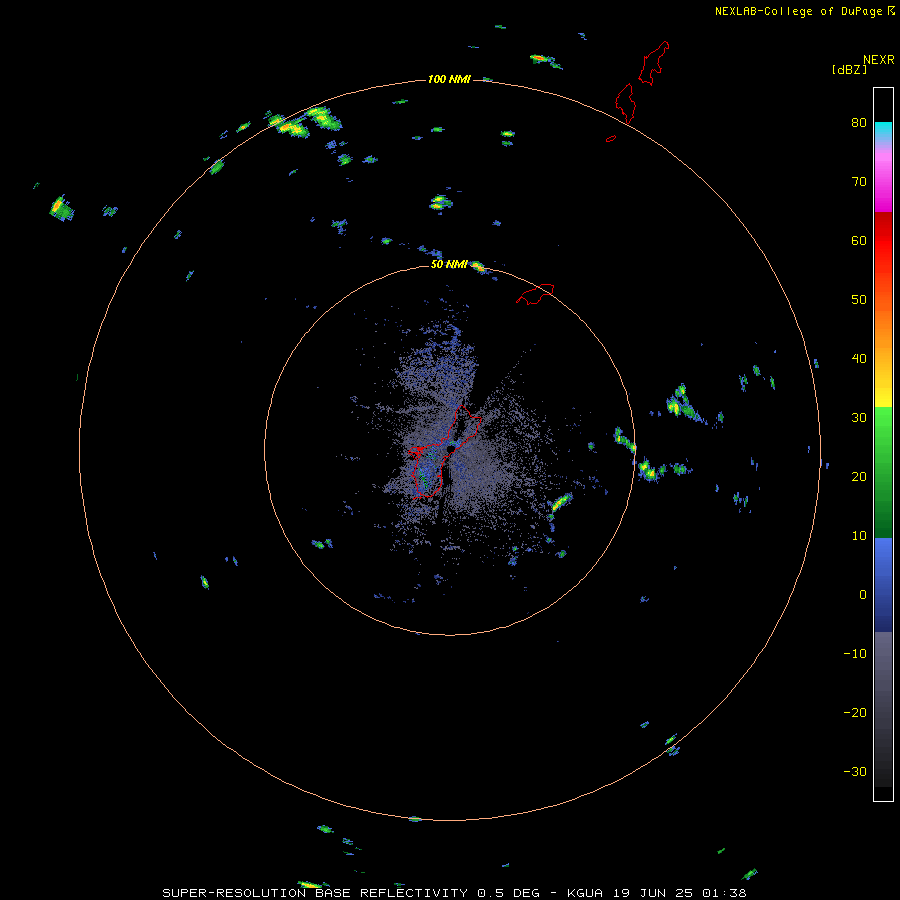Image resolution: width=900 pixels, height=900 pixels.
Task: Click the 0 value on dBZ scale
Action: coord(863,595)
